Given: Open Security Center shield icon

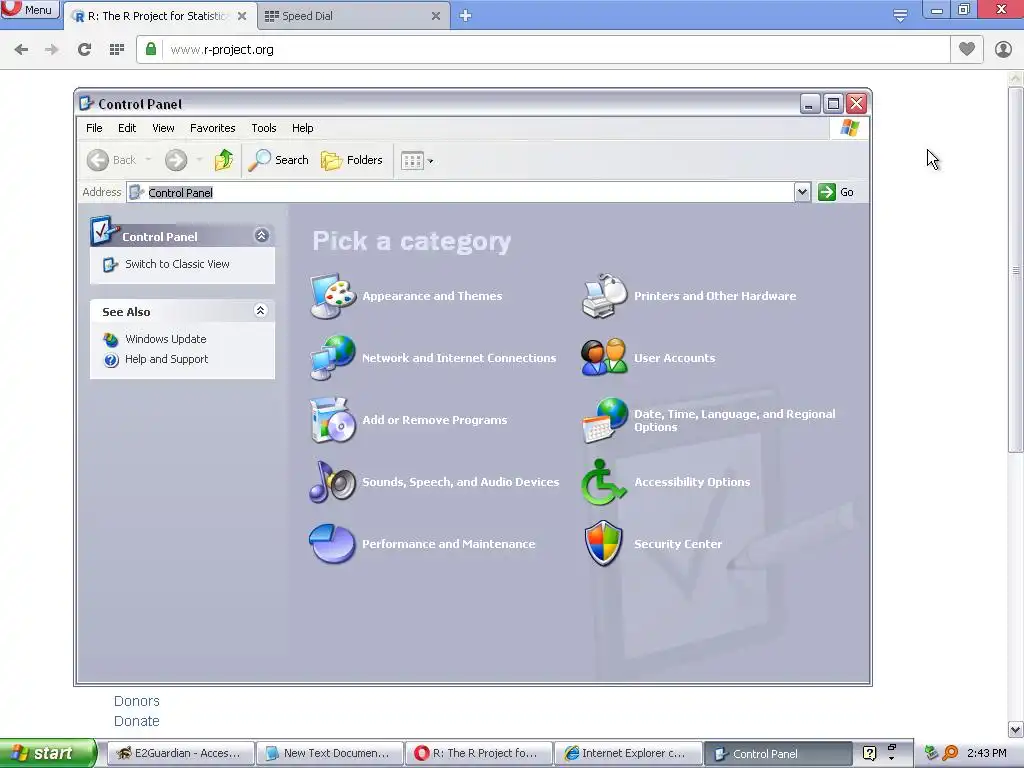Looking at the screenshot, I should click(603, 543).
